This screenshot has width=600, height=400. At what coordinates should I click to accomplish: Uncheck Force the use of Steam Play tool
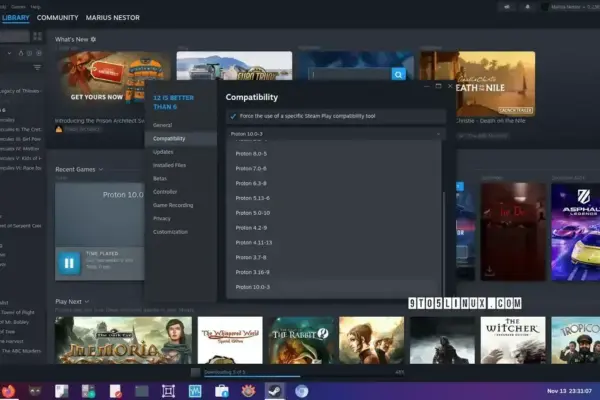tap(233, 116)
